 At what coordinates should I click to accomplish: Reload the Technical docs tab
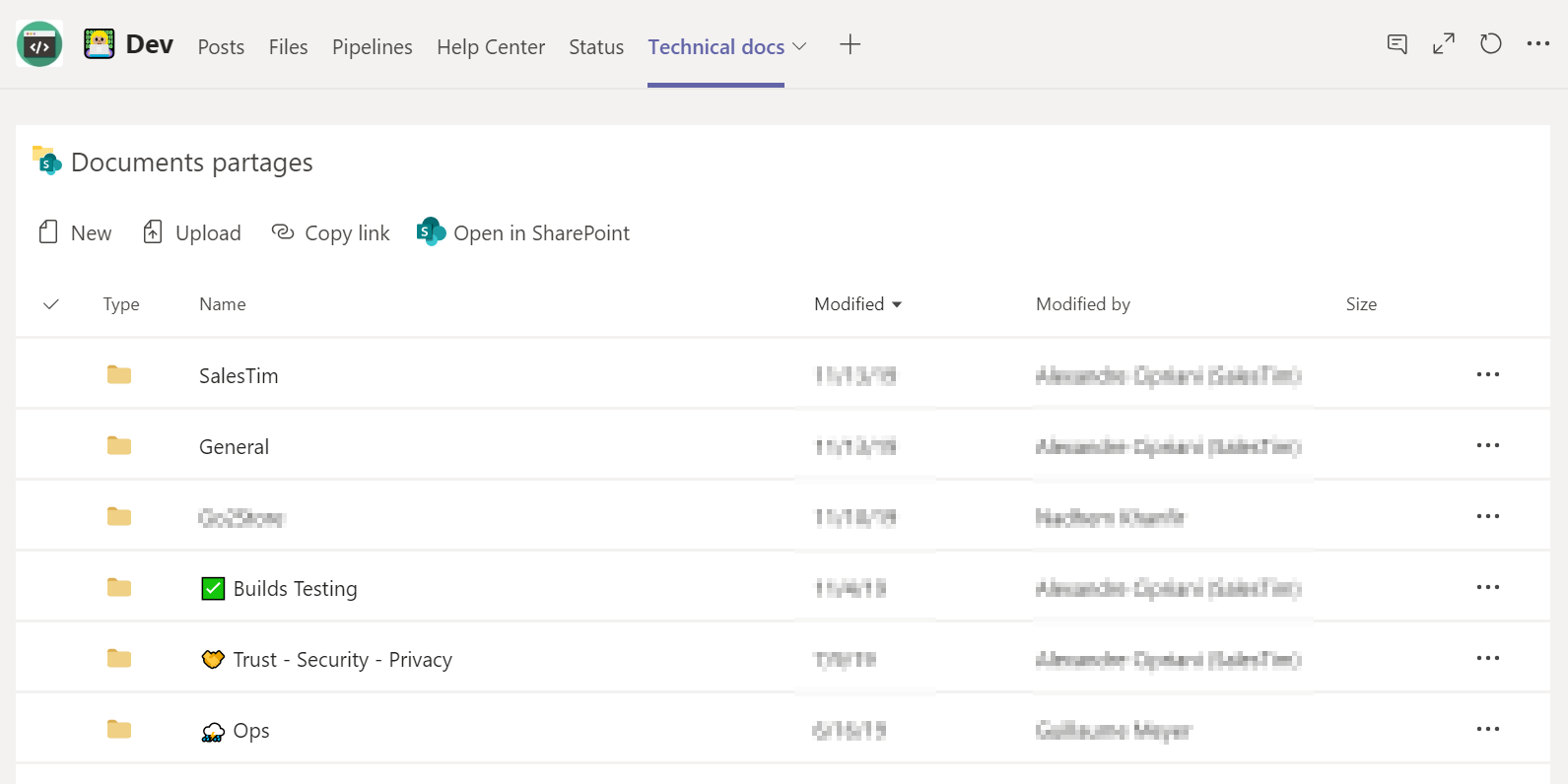1490,44
